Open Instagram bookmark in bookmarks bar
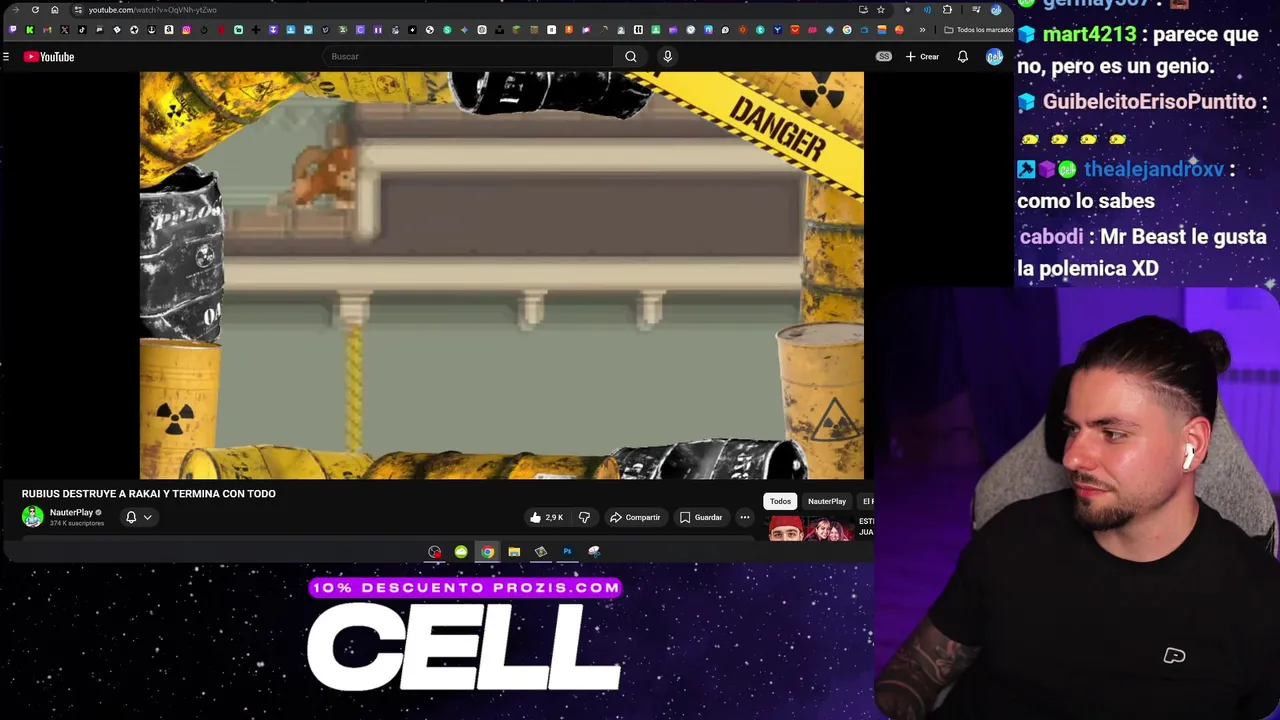Viewport: 1280px width, 720px height. (186, 30)
